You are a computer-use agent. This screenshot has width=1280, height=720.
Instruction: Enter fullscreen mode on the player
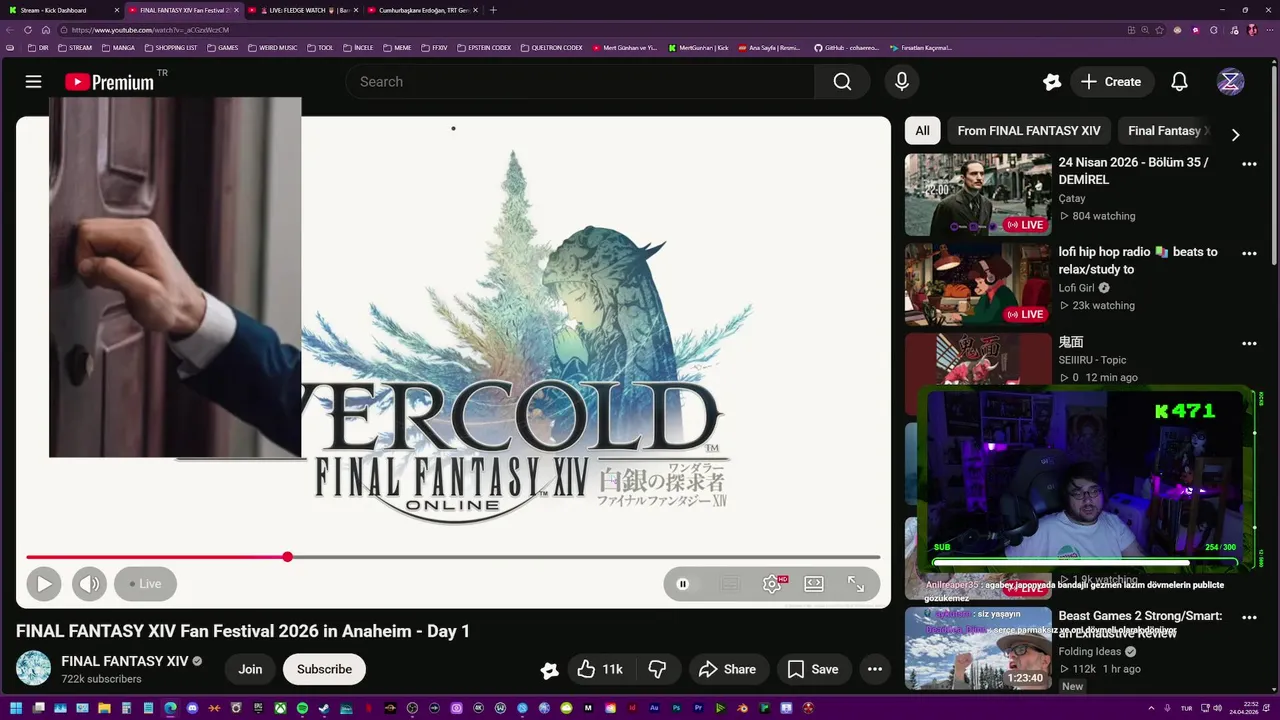click(x=856, y=584)
